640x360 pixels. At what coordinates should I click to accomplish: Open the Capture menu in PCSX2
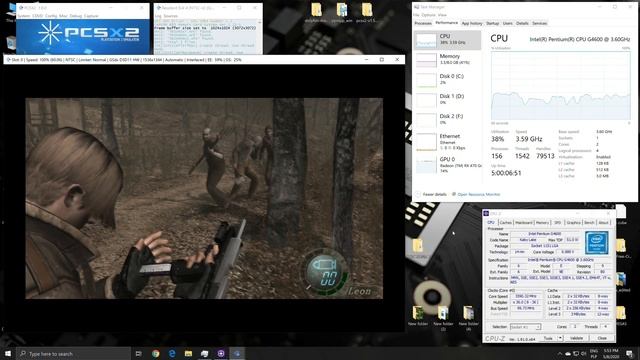[91, 16]
